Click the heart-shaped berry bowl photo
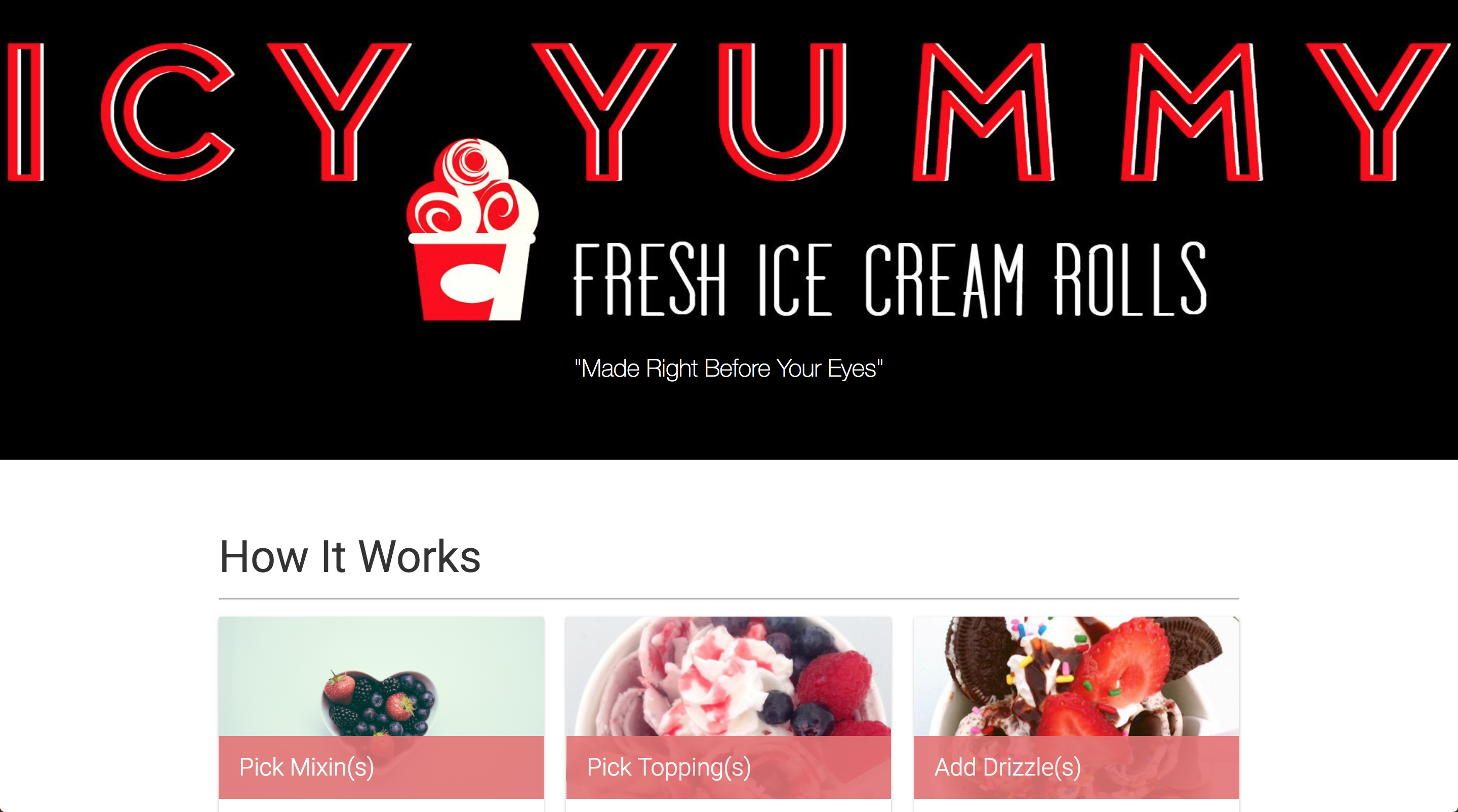Screen dimensions: 1458x812 378,703
